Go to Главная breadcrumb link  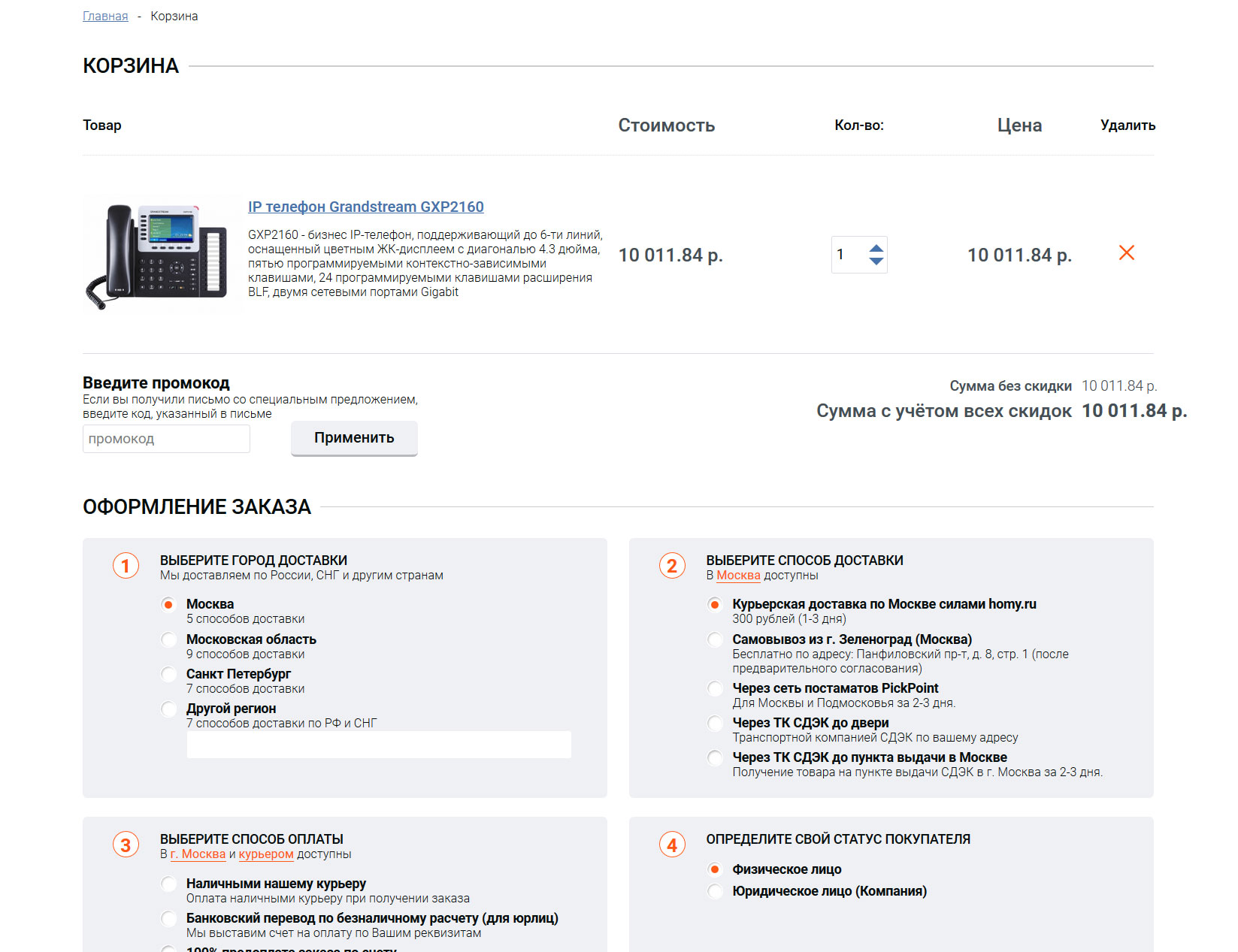(x=105, y=16)
